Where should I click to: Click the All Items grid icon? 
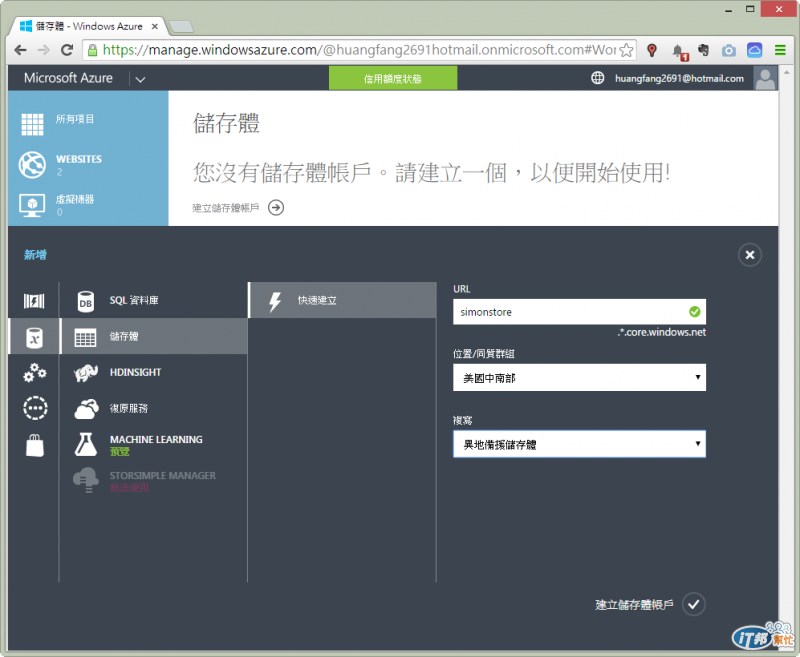(x=32, y=124)
